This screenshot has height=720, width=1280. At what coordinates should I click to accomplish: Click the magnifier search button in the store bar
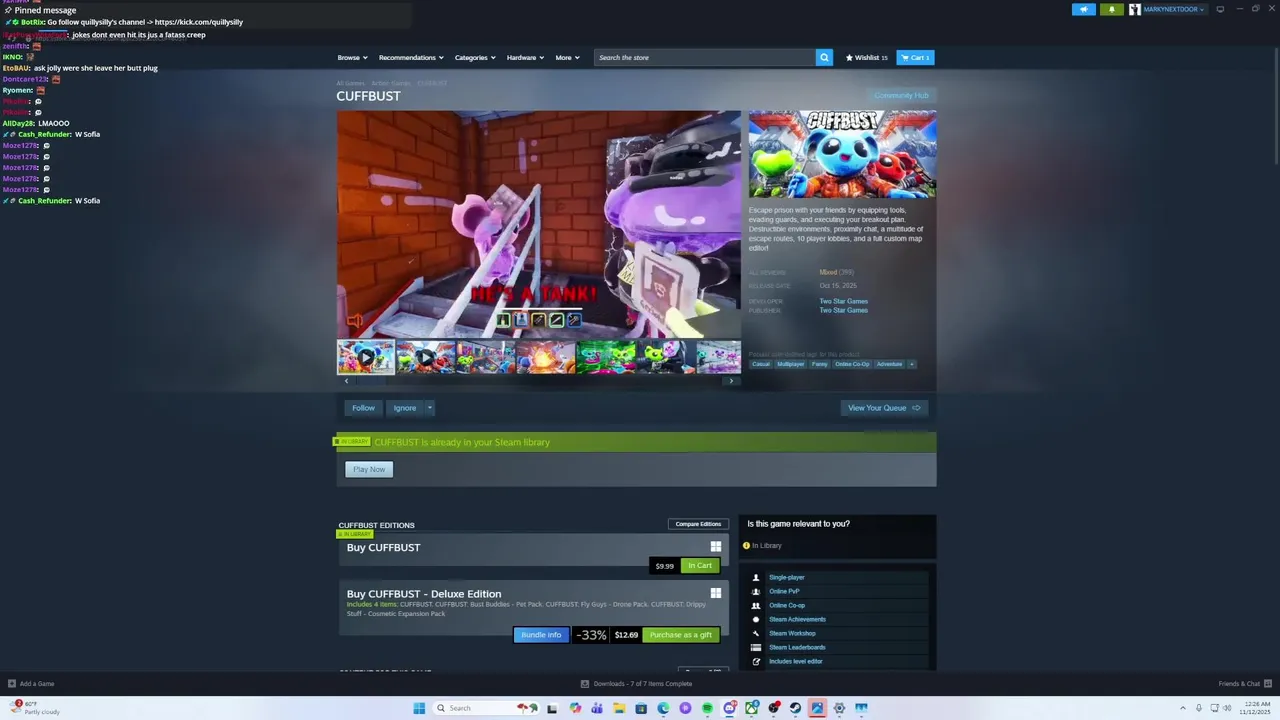pos(824,57)
